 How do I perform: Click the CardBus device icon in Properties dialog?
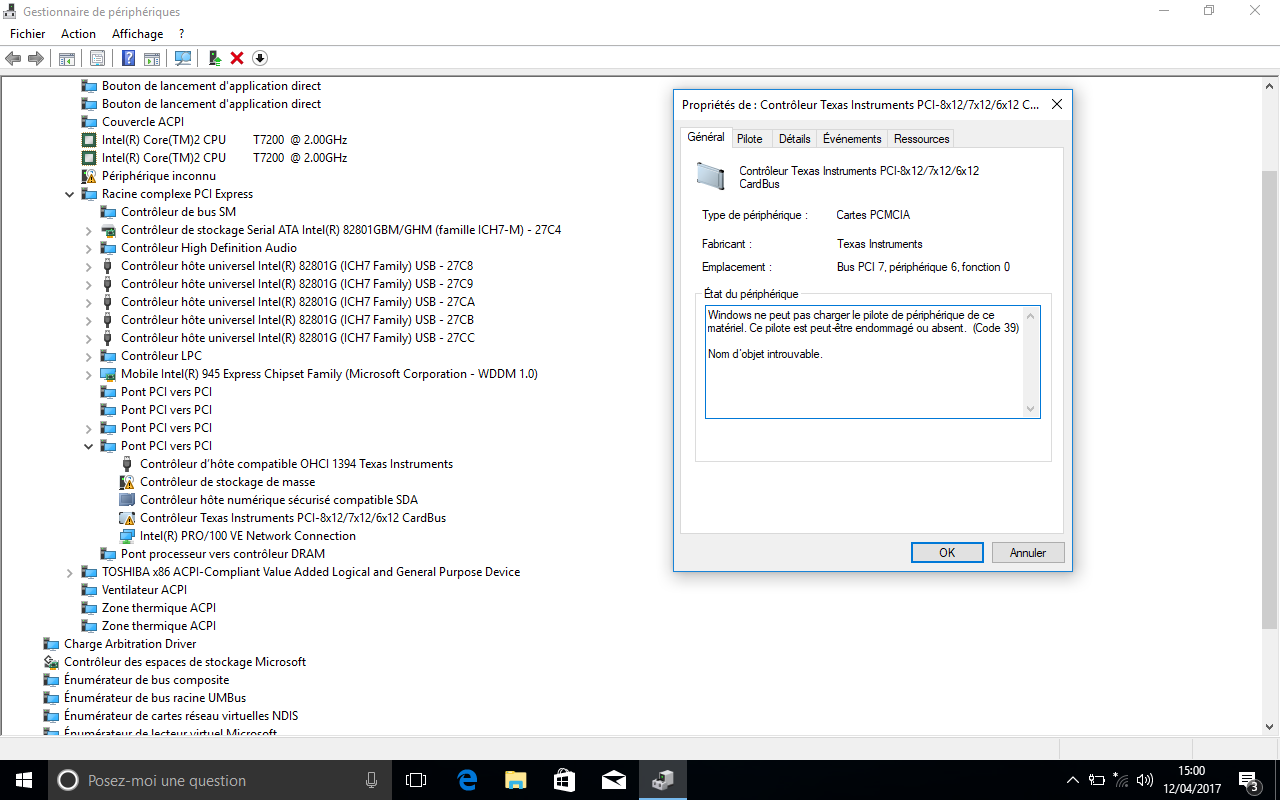(x=710, y=176)
